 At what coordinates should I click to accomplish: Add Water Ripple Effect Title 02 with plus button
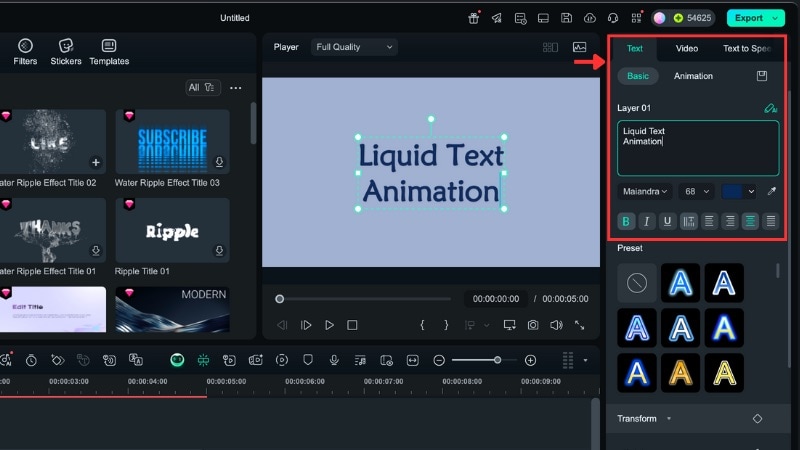(95, 162)
